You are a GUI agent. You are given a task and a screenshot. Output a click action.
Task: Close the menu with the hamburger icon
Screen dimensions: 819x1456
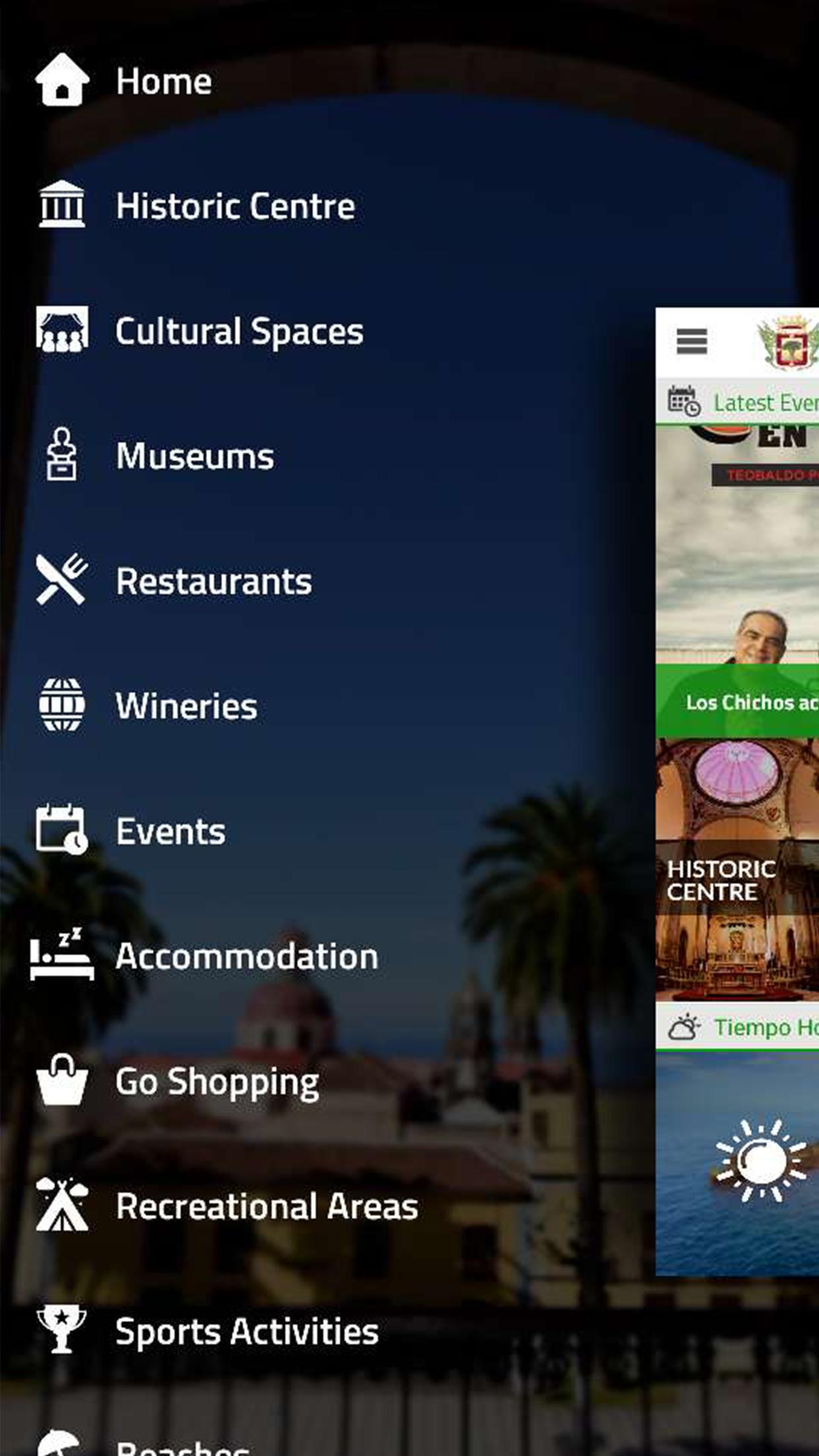coord(692,342)
